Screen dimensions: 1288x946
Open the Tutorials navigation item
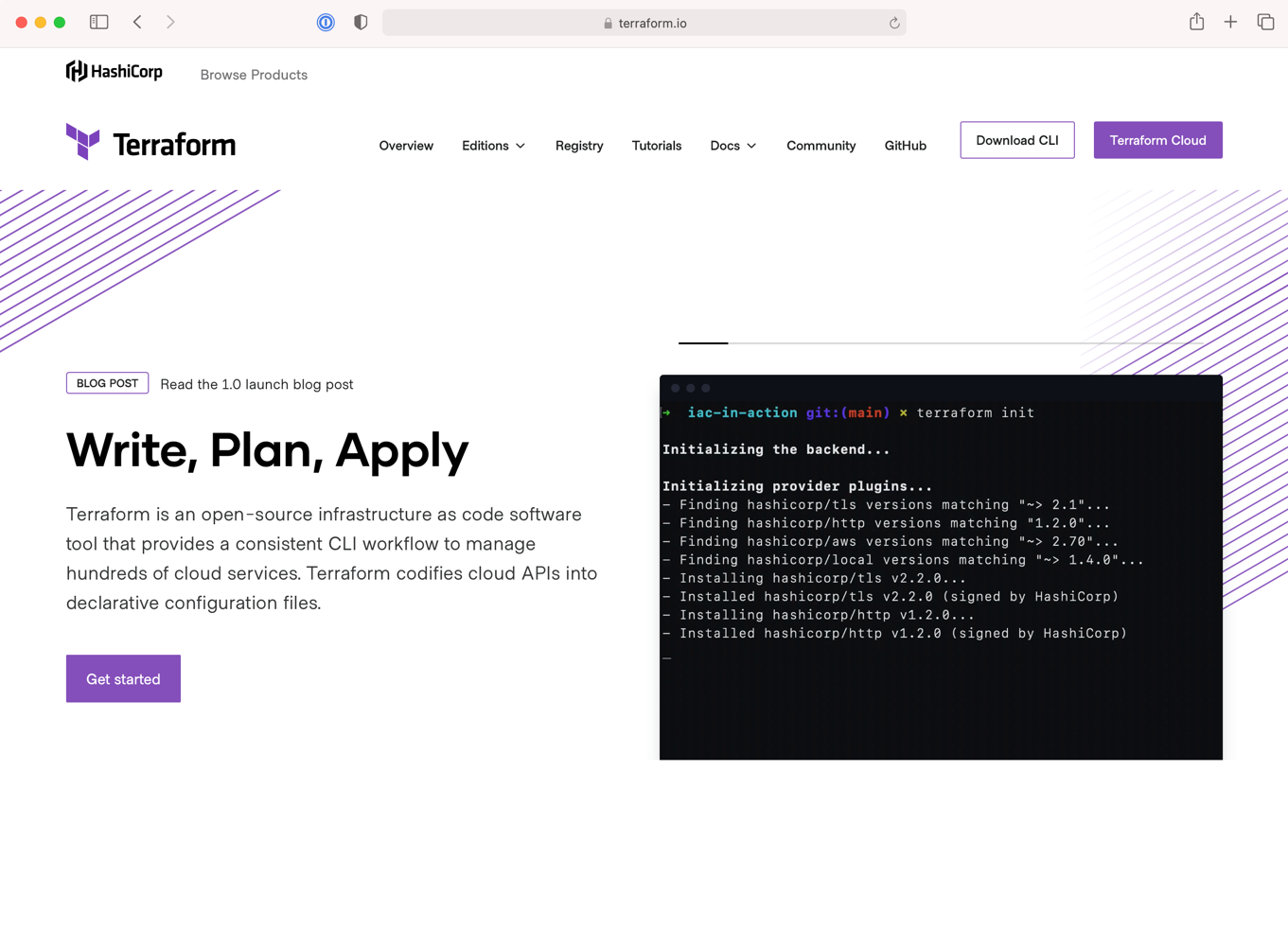pyautogui.click(x=656, y=146)
